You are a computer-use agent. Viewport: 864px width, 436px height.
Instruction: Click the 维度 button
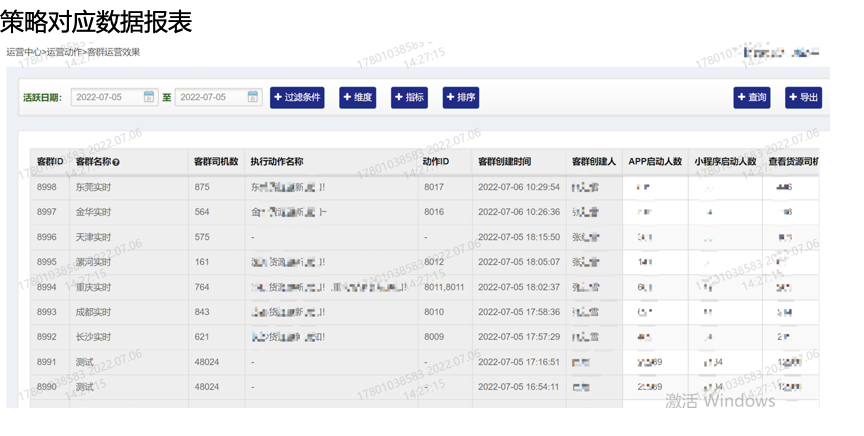click(358, 98)
